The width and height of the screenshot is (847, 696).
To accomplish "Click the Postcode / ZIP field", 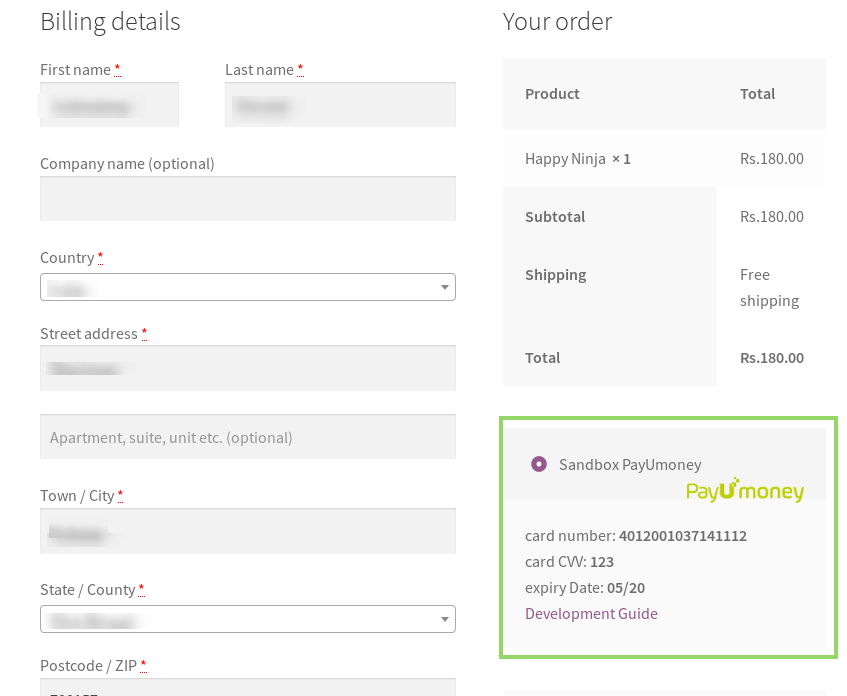I will (x=247, y=687).
